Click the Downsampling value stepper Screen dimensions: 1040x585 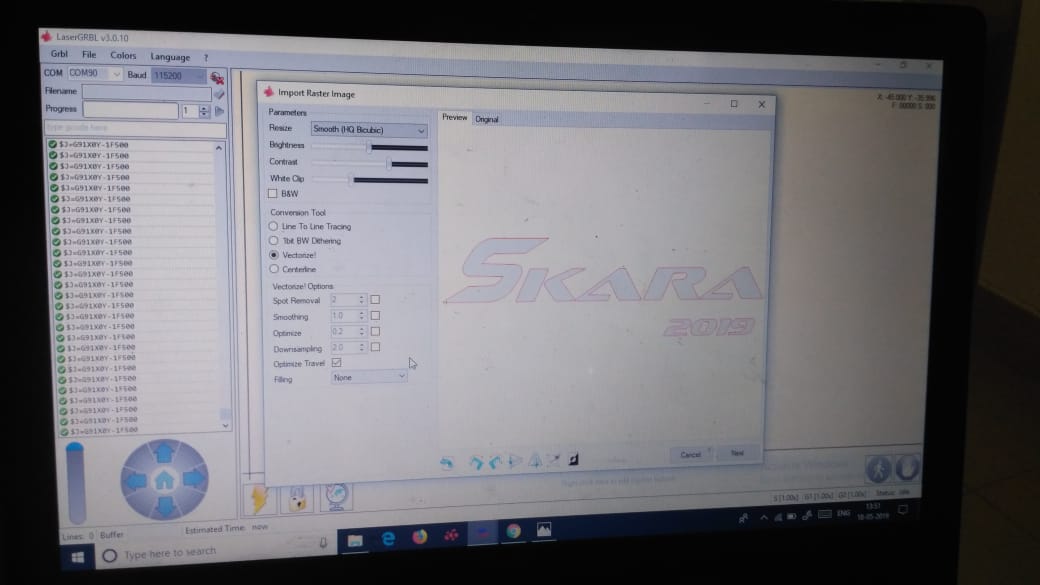click(x=361, y=347)
